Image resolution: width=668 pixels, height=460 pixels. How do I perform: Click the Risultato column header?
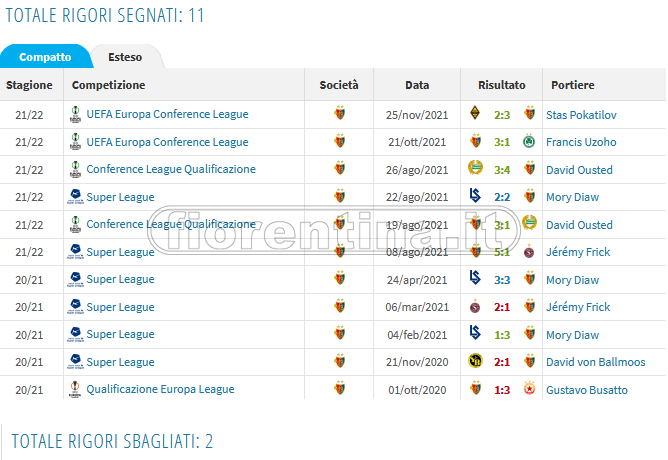(501, 85)
